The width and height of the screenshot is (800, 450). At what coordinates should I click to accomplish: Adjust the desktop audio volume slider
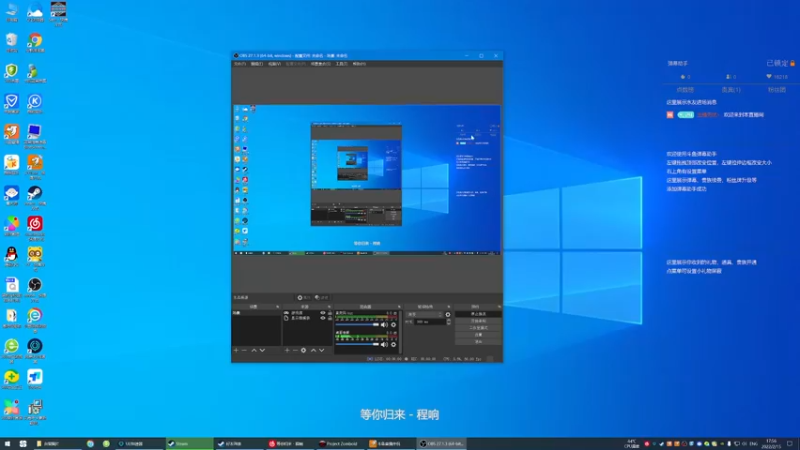357,324
